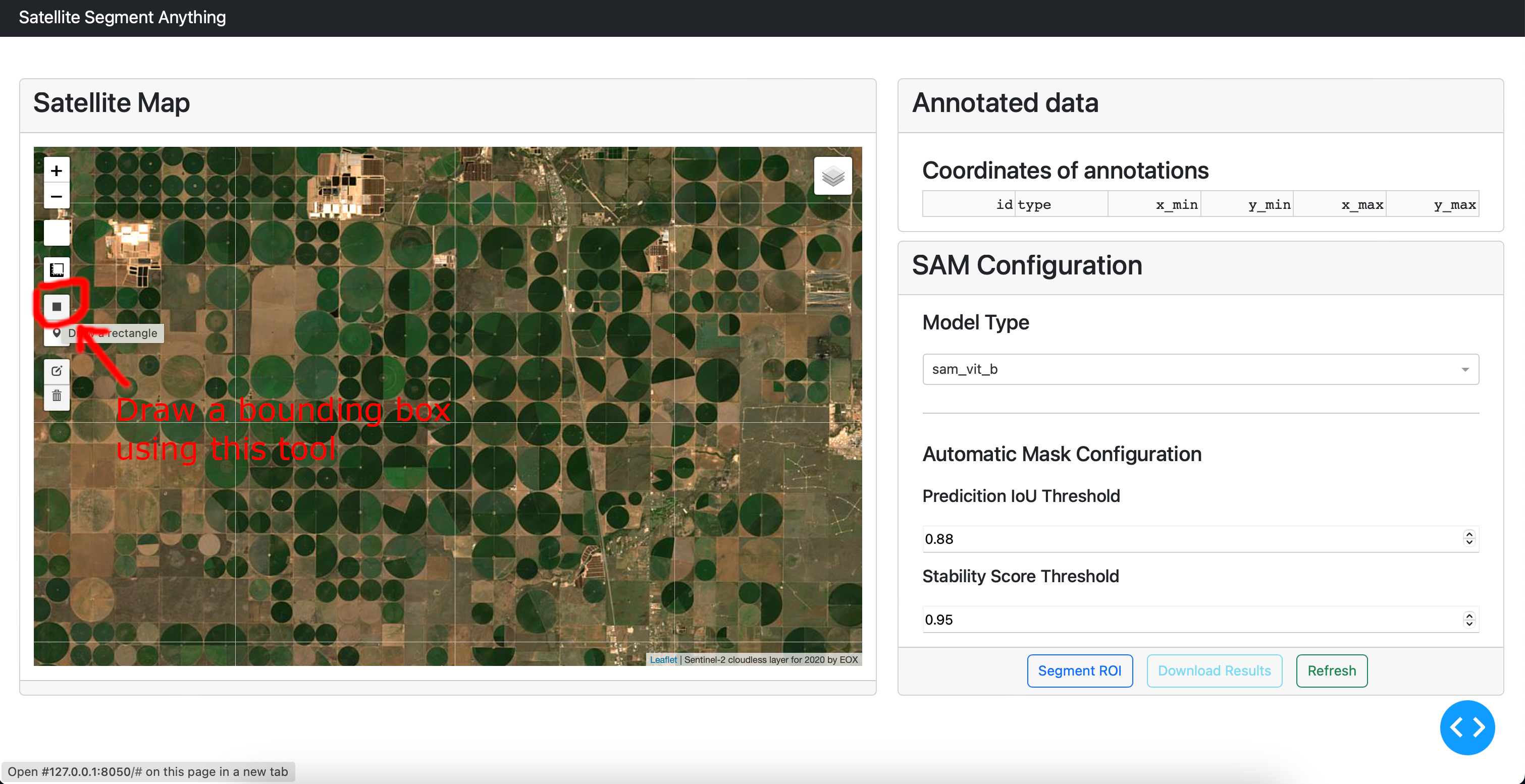Check annotation coordinates table header
The image size is (1525, 784).
point(1199,204)
